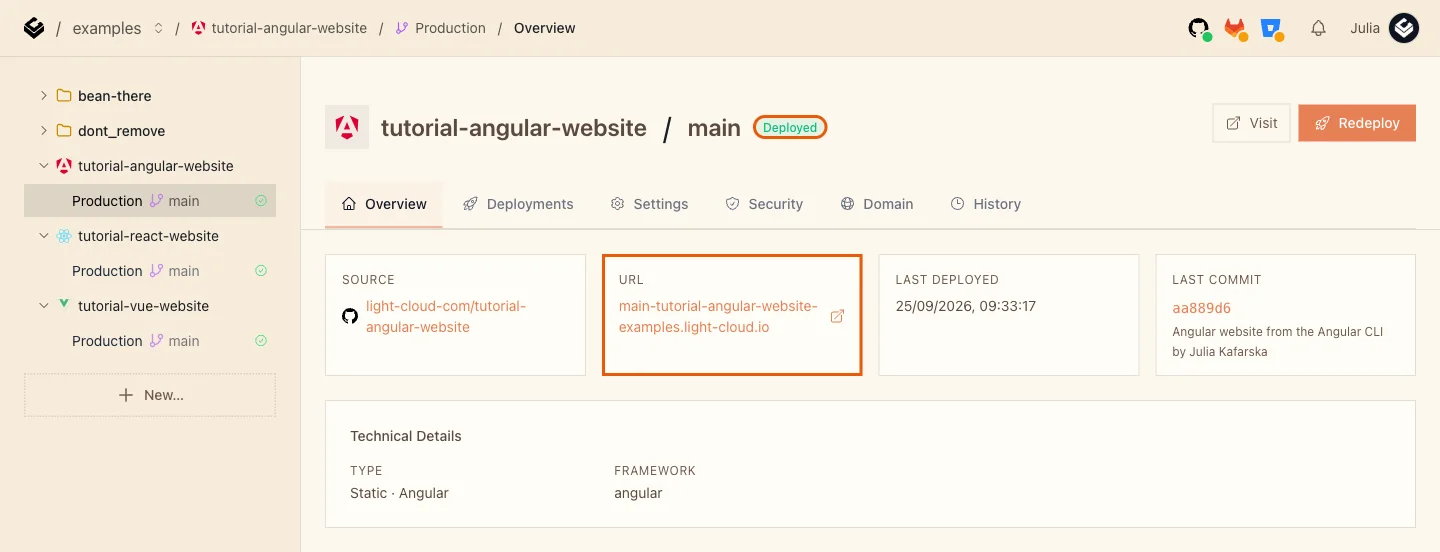Click the external link icon in URL card
1440x552 pixels.
pos(838,317)
